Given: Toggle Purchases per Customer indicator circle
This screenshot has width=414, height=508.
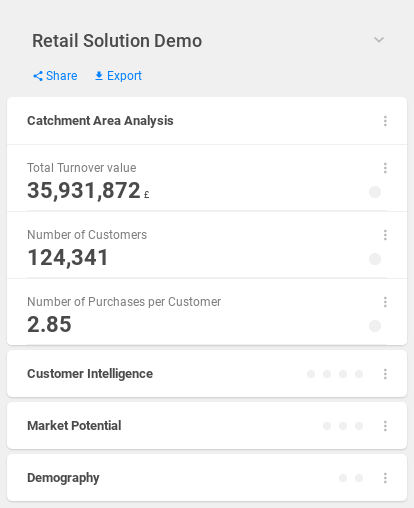Looking at the screenshot, I should 375,326.
